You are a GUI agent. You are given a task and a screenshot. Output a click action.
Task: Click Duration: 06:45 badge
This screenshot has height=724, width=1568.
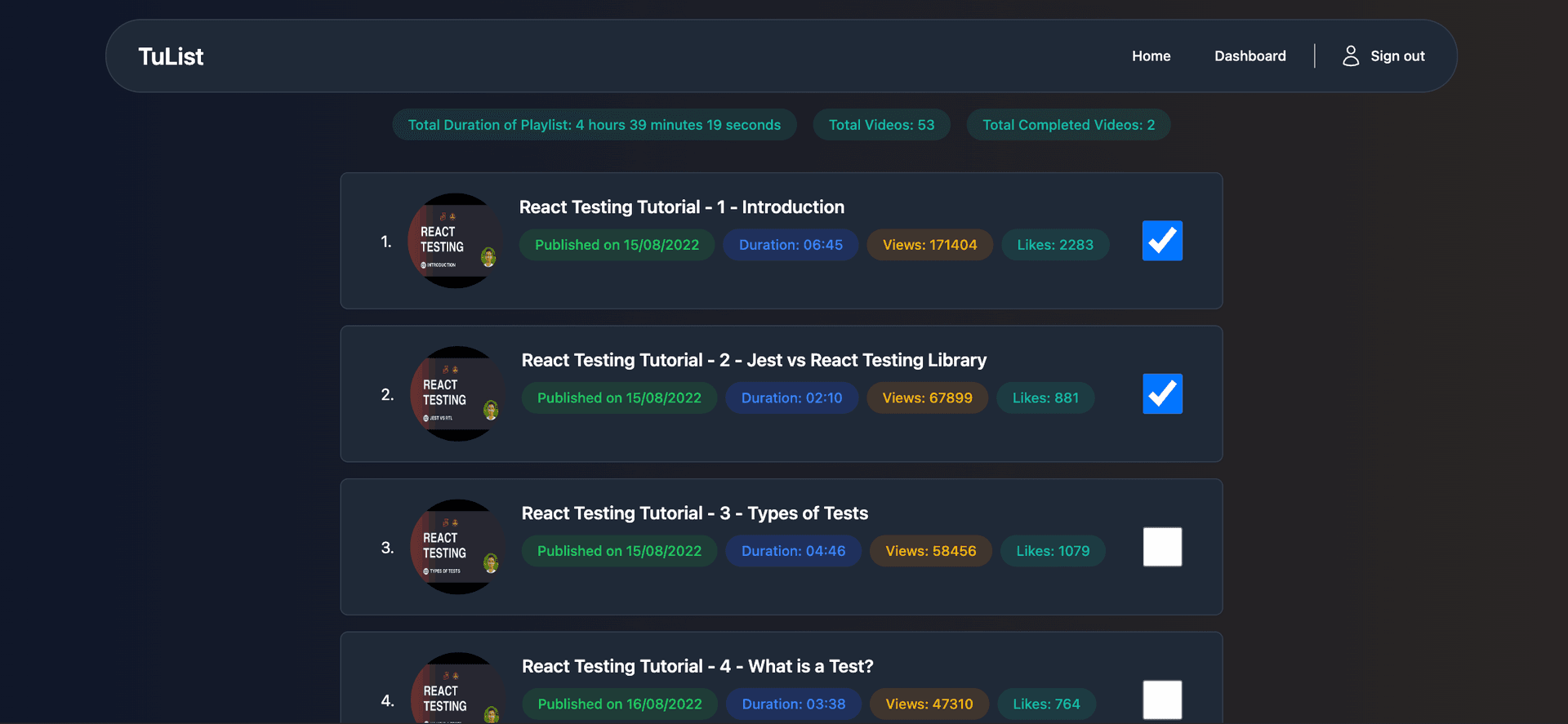(791, 245)
